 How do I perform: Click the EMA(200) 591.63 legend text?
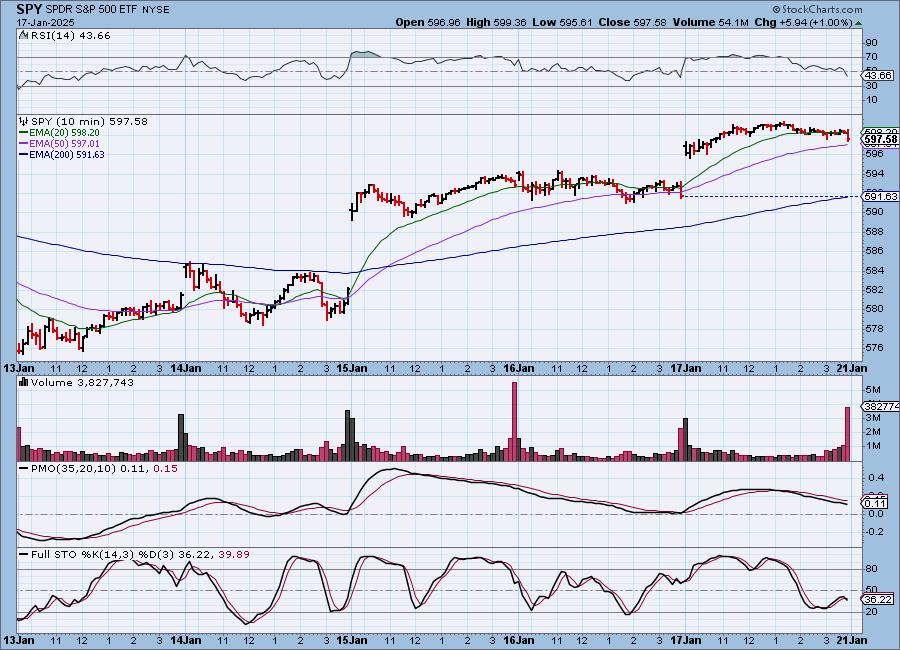67,154
